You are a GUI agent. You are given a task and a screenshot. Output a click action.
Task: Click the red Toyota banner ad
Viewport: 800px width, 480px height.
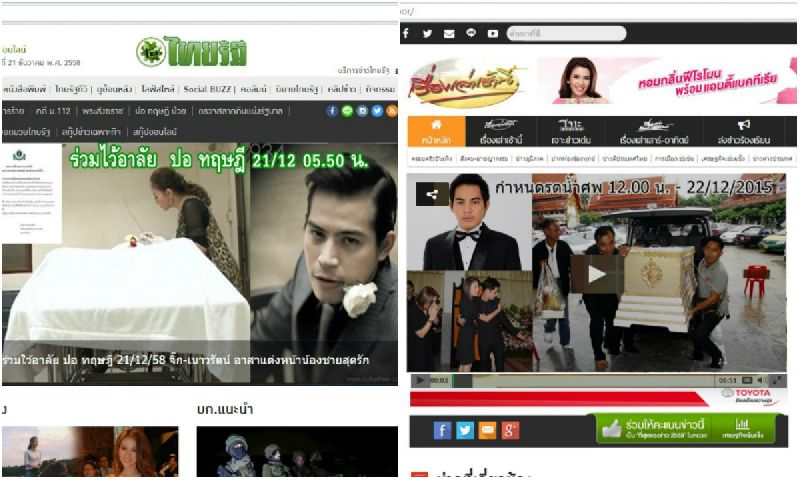[x=598, y=397]
